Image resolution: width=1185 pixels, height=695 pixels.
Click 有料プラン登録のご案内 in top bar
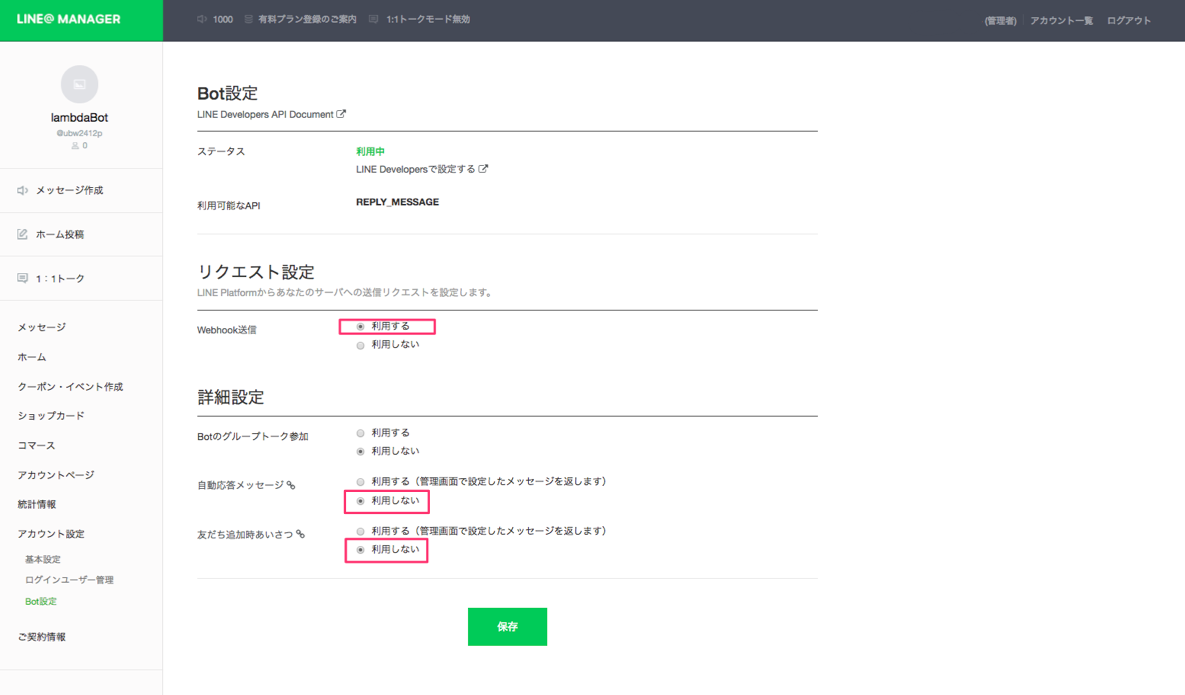coord(307,19)
